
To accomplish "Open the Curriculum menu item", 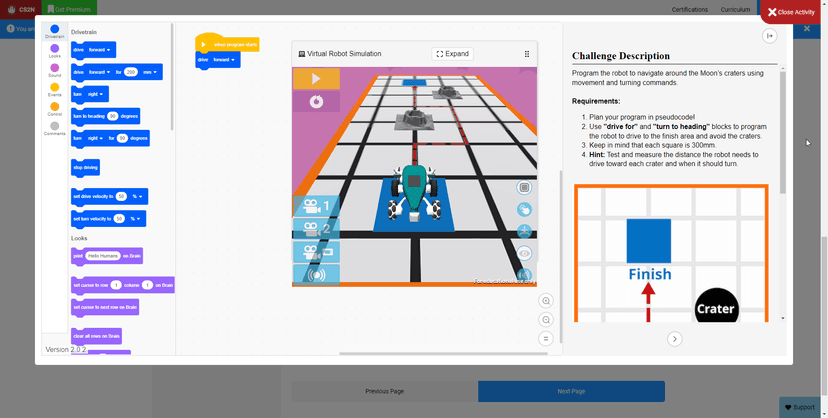I will [x=735, y=10].
